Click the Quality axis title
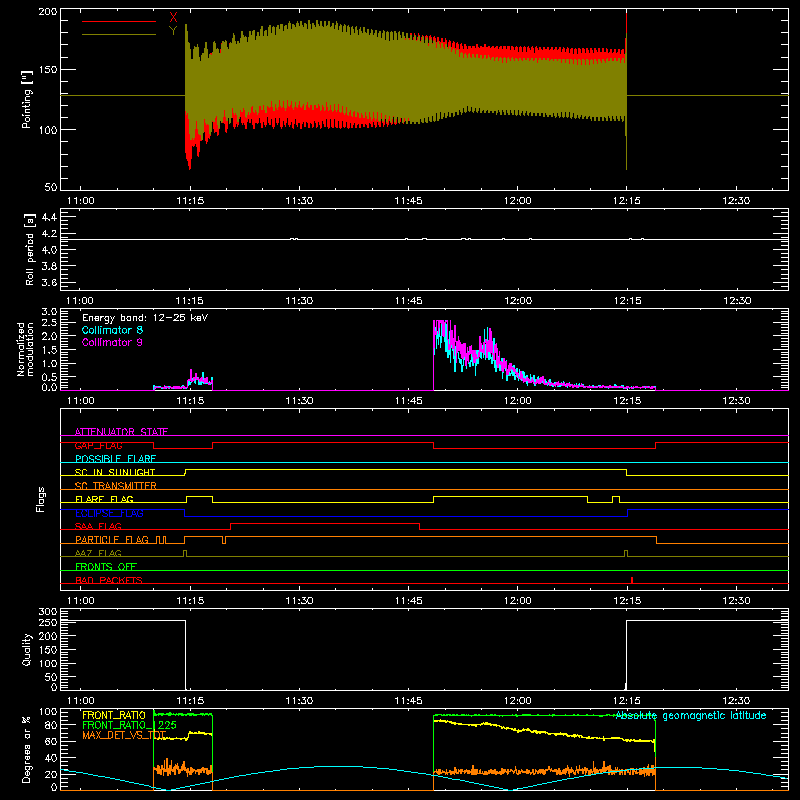The image size is (800, 800). (27, 649)
